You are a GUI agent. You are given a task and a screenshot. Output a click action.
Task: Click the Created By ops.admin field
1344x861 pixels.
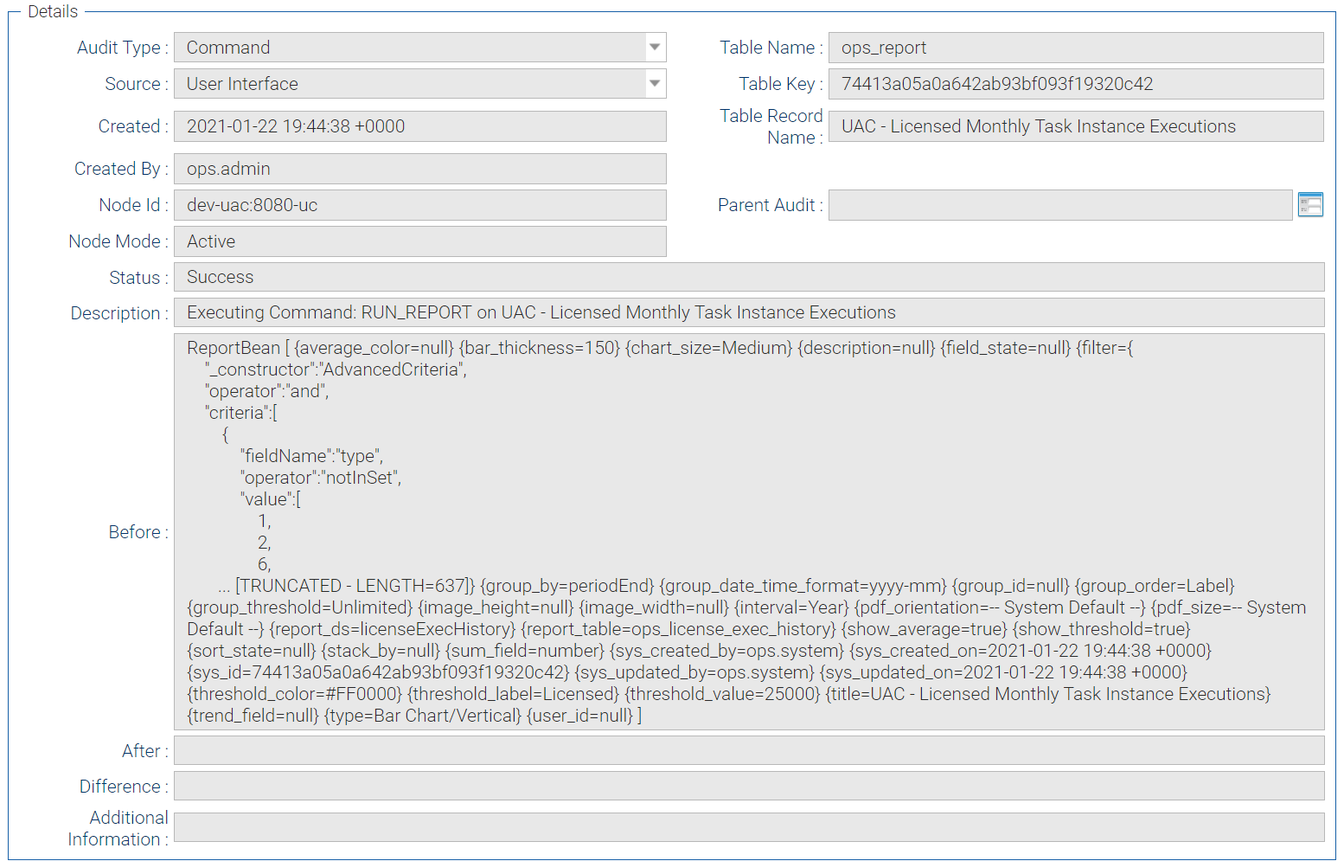click(x=420, y=169)
